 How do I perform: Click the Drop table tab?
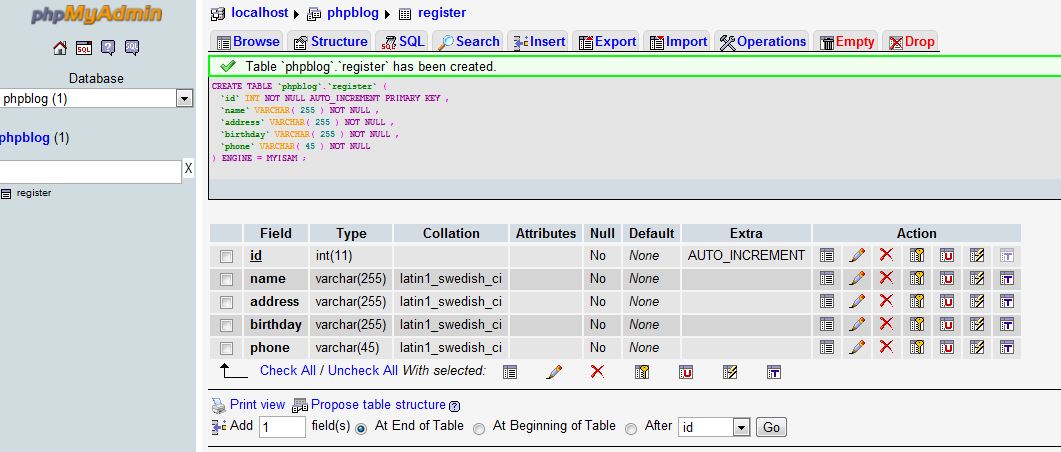coord(911,42)
